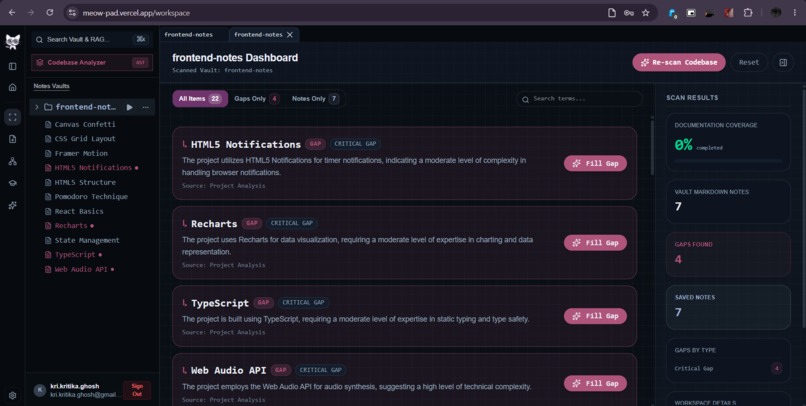This screenshot has width=806, height=406.
Task: Select the Gaps Only filter
Action: (256, 99)
